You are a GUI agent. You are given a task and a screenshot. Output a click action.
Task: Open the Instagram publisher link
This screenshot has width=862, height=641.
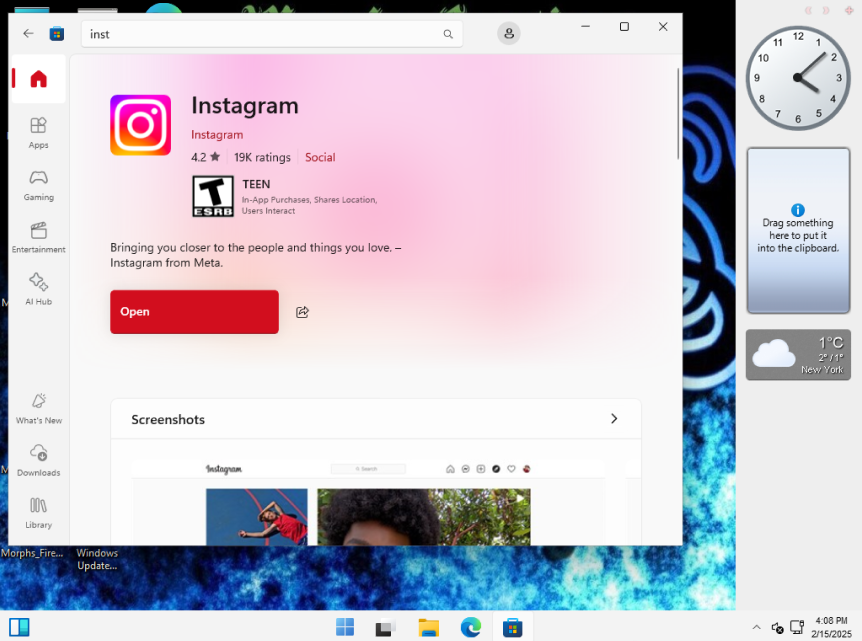tap(217, 135)
